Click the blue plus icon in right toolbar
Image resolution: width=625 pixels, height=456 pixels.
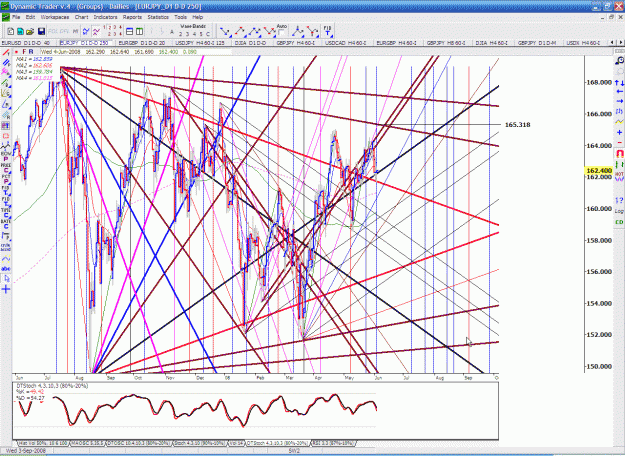(619, 132)
